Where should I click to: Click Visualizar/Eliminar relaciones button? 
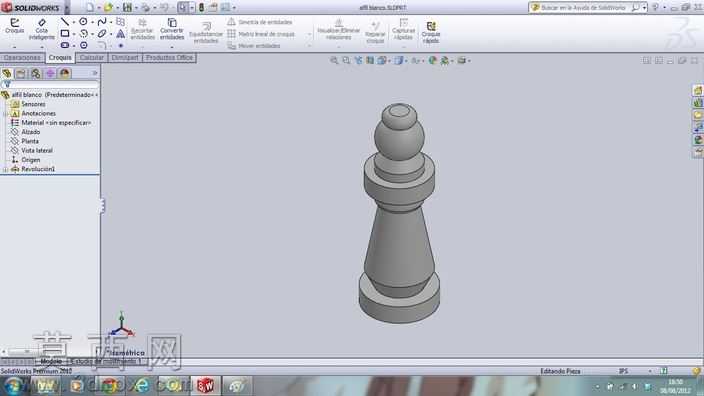click(339, 29)
